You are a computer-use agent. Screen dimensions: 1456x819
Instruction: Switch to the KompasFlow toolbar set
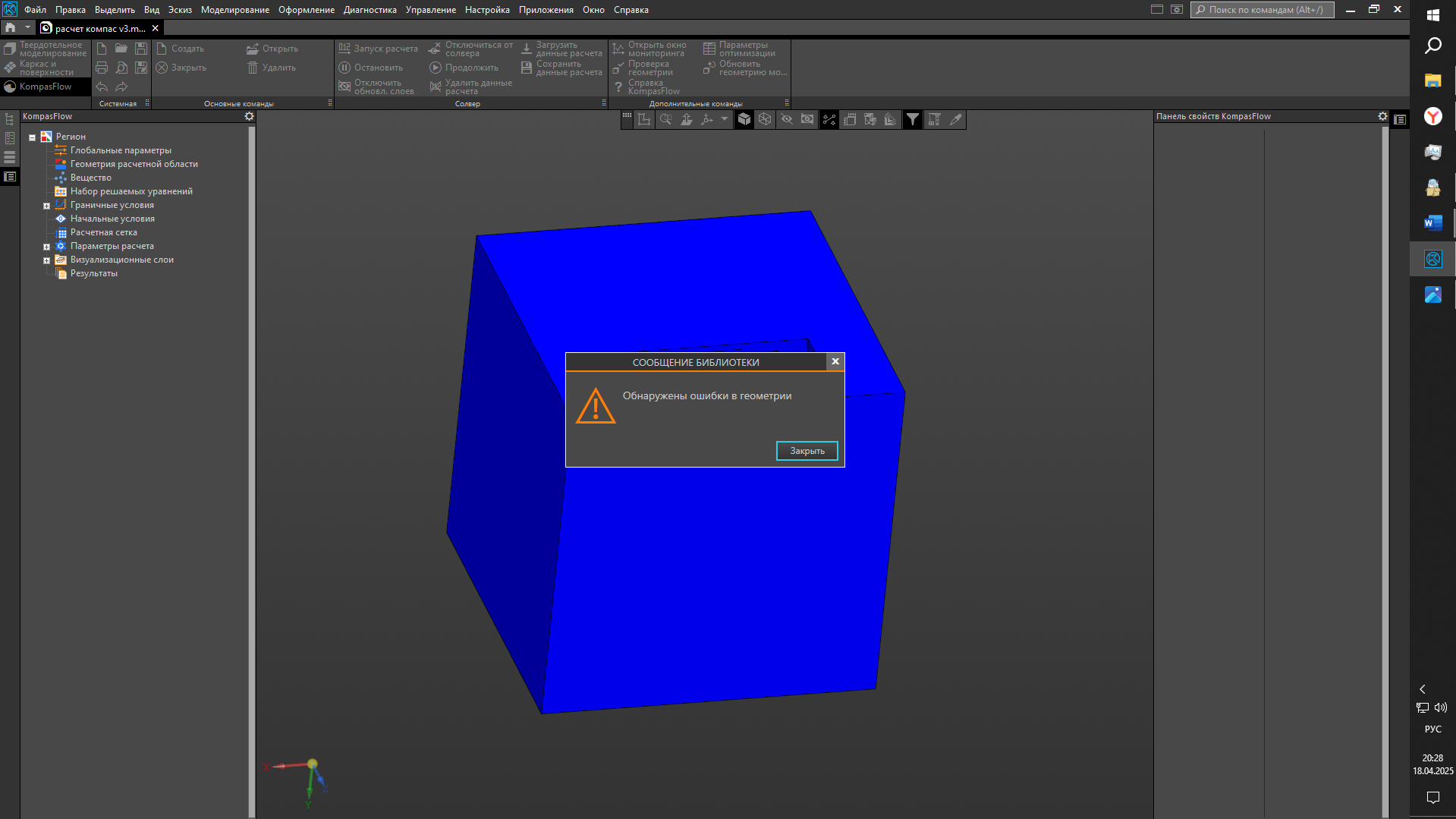click(x=45, y=87)
